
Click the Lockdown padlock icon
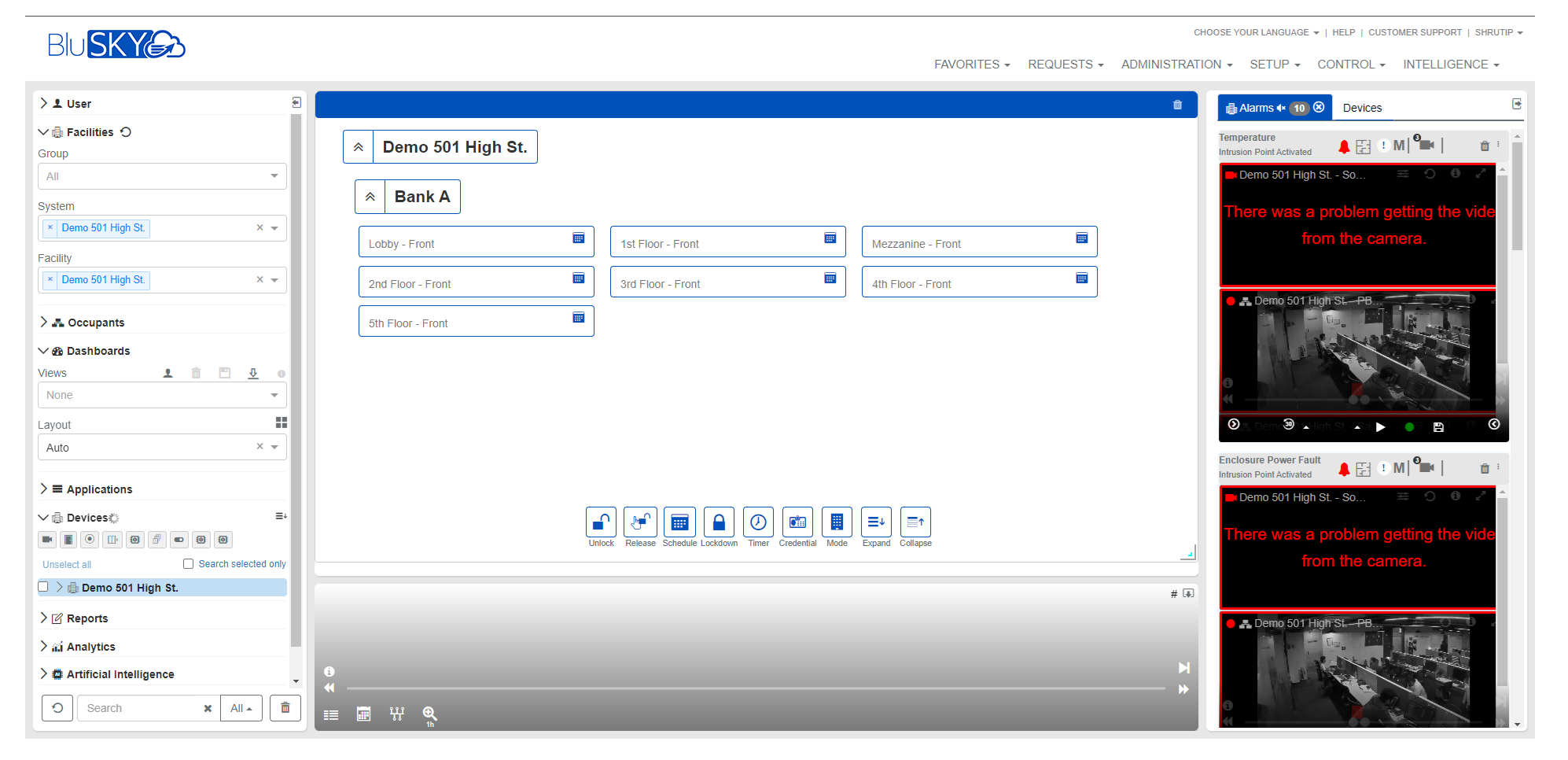[x=719, y=522]
